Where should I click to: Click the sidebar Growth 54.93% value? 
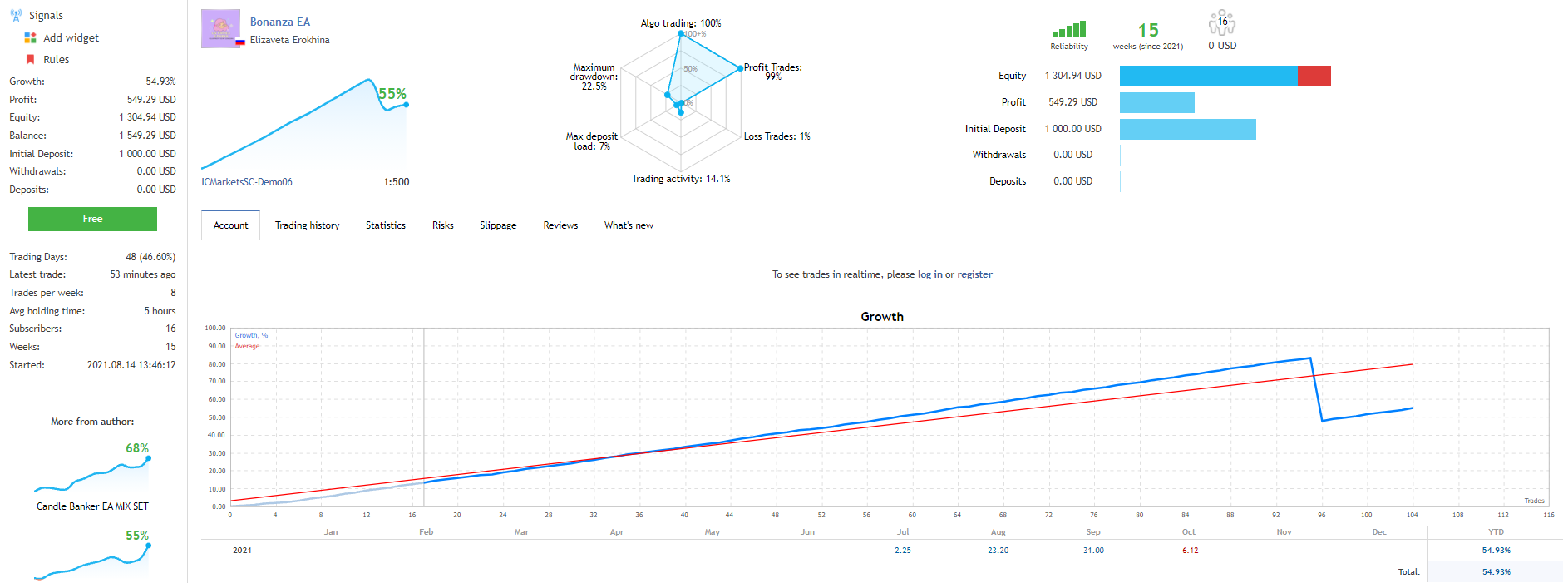(160, 82)
